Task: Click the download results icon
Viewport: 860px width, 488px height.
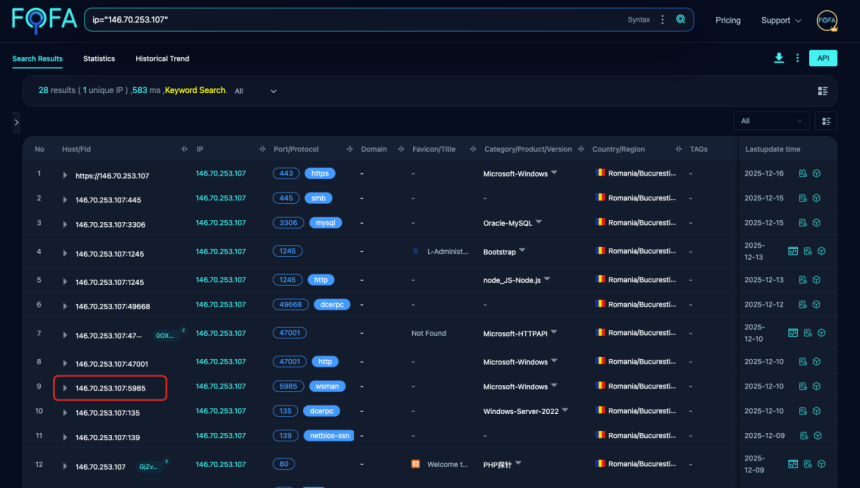Action: (779, 58)
